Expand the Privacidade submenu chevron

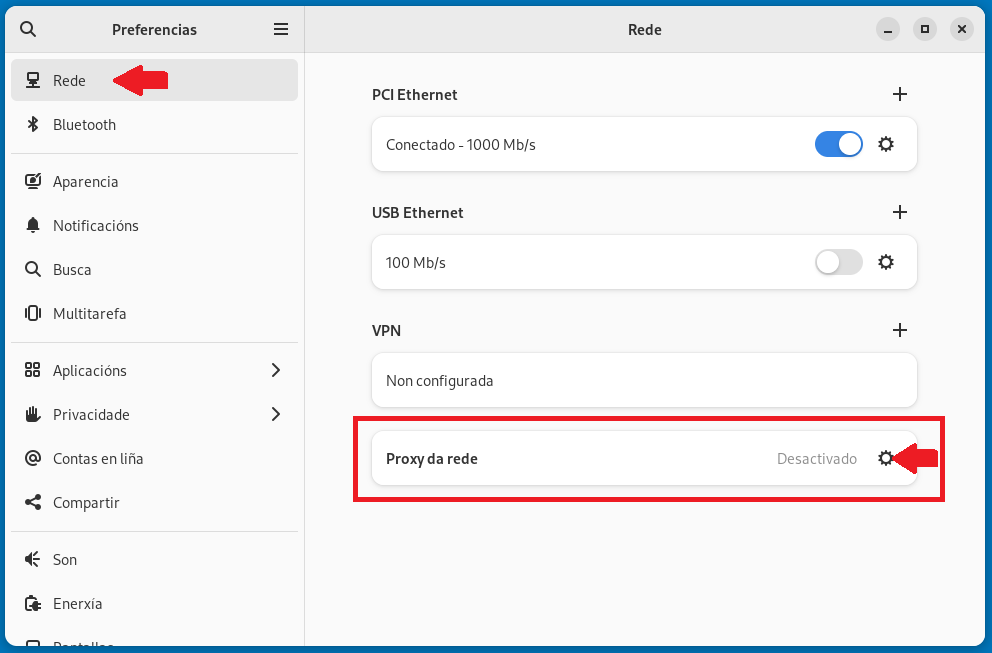pos(276,415)
